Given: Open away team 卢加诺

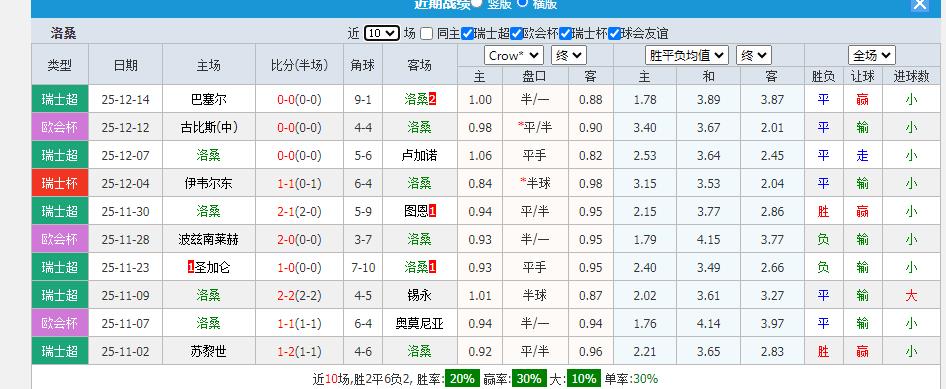Looking at the screenshot, I should pos(420,156).
